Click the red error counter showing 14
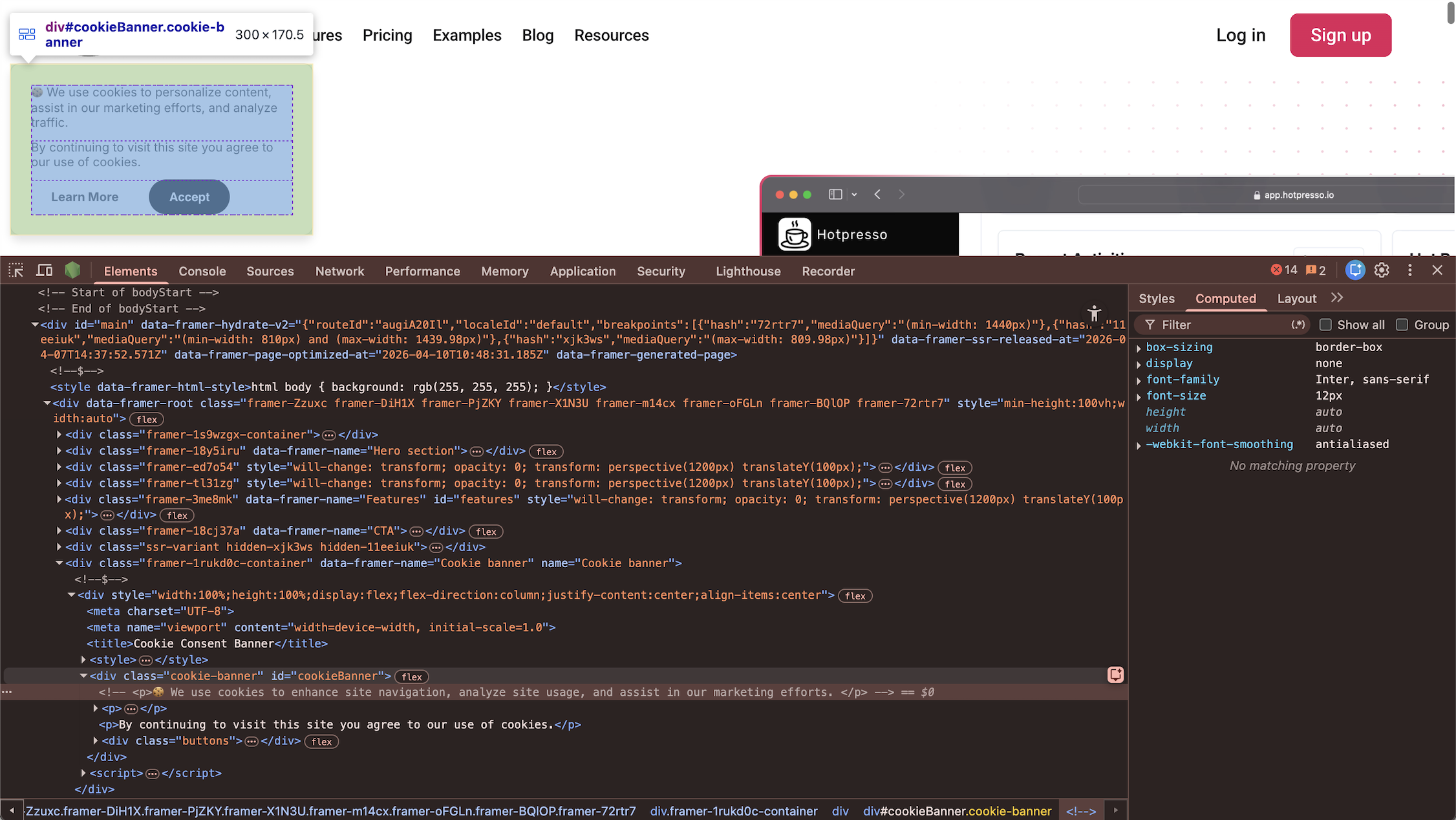Viewport: 1456px width, 820px height. tap(1285, 270)
